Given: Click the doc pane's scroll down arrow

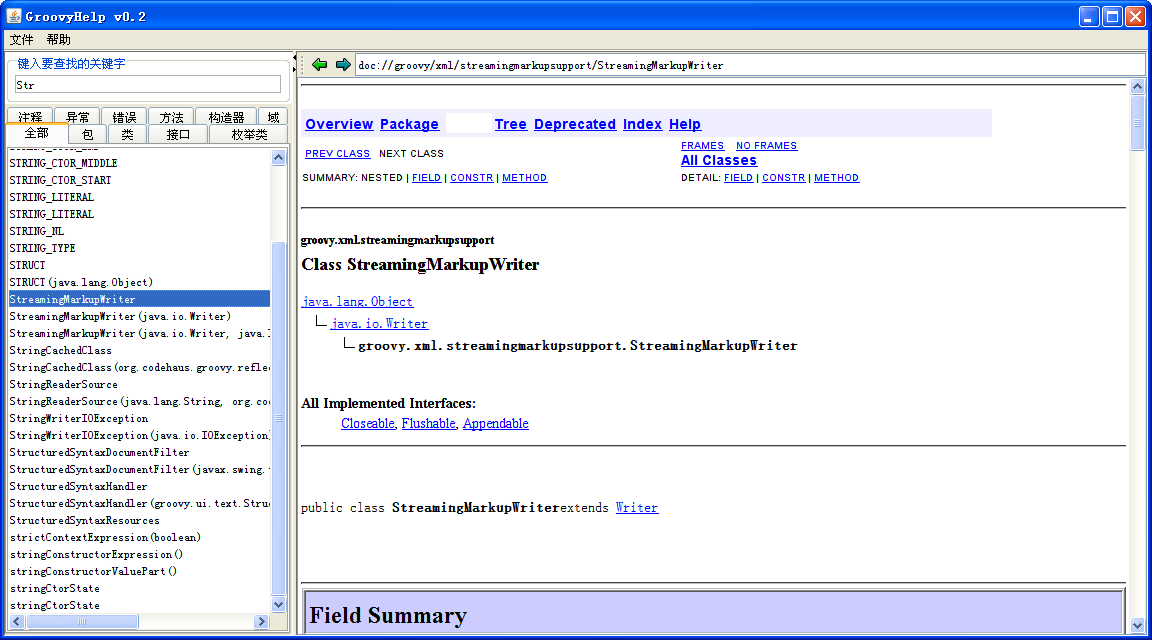Looking at the screenshot, I should pos(1137,626).
